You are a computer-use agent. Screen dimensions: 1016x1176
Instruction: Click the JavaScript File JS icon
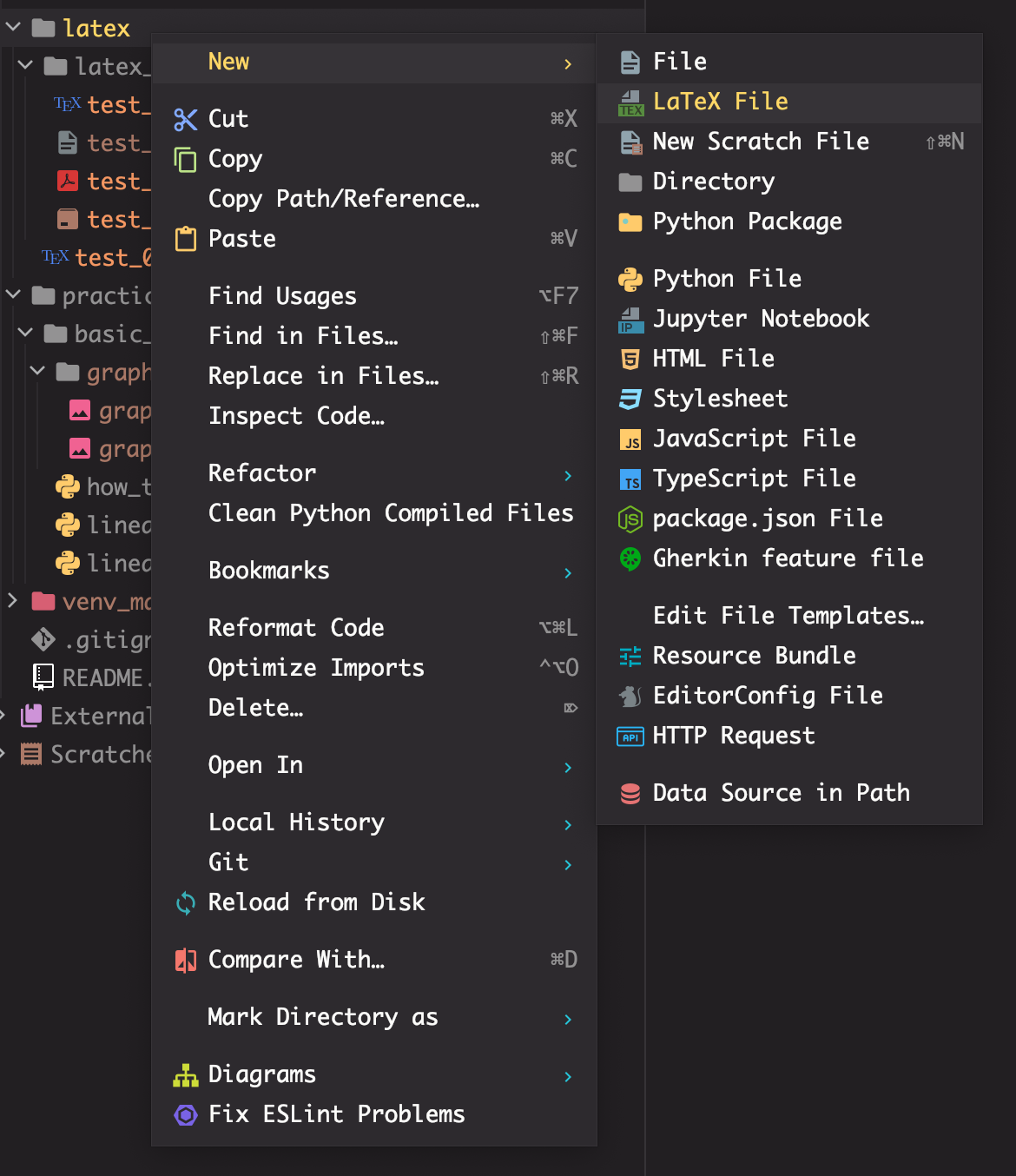(x=630, y=439)
